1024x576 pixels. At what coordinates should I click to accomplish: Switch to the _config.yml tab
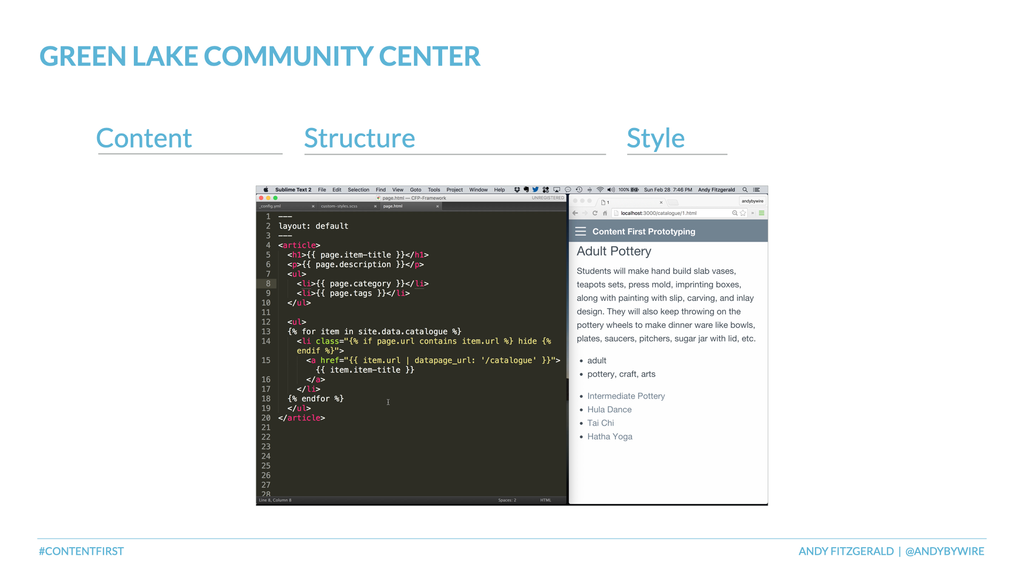point(270,206)
